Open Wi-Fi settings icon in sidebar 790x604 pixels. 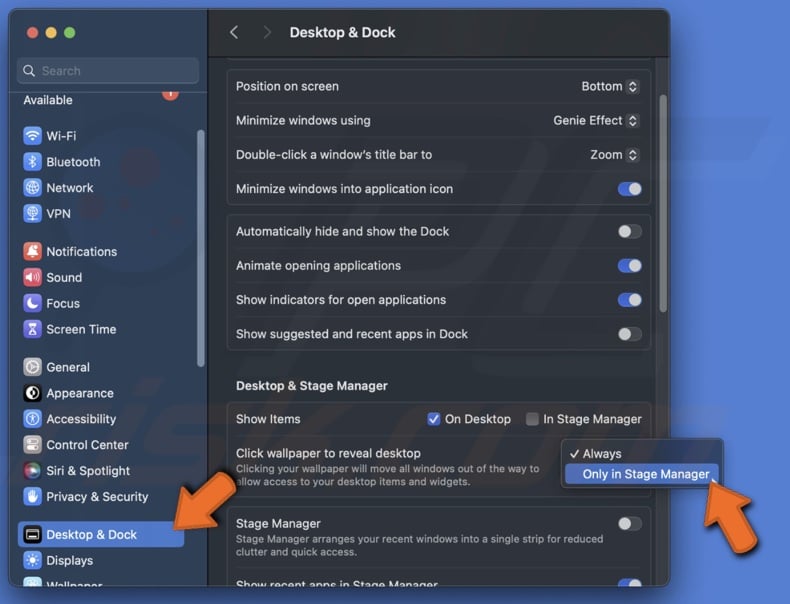point(32,136)
